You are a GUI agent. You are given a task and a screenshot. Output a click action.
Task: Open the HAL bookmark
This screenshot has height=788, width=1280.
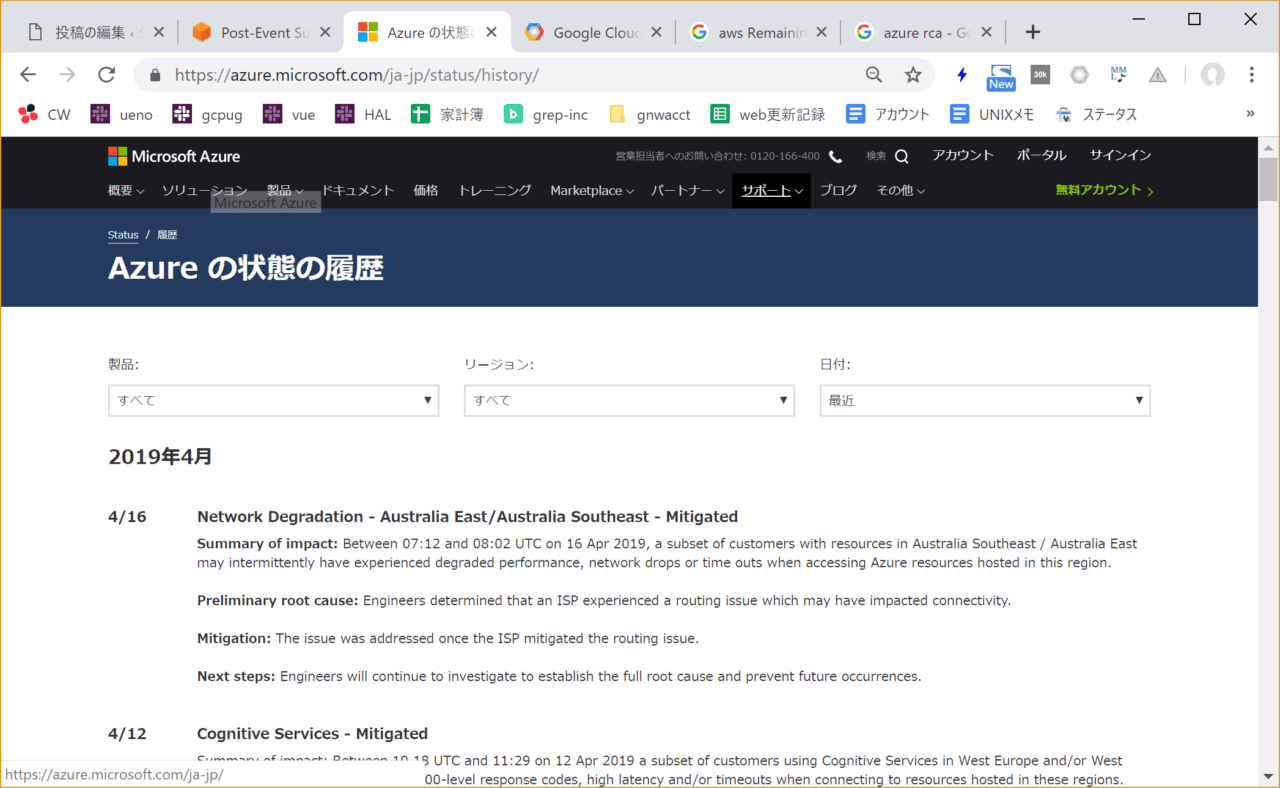(363, 114)
